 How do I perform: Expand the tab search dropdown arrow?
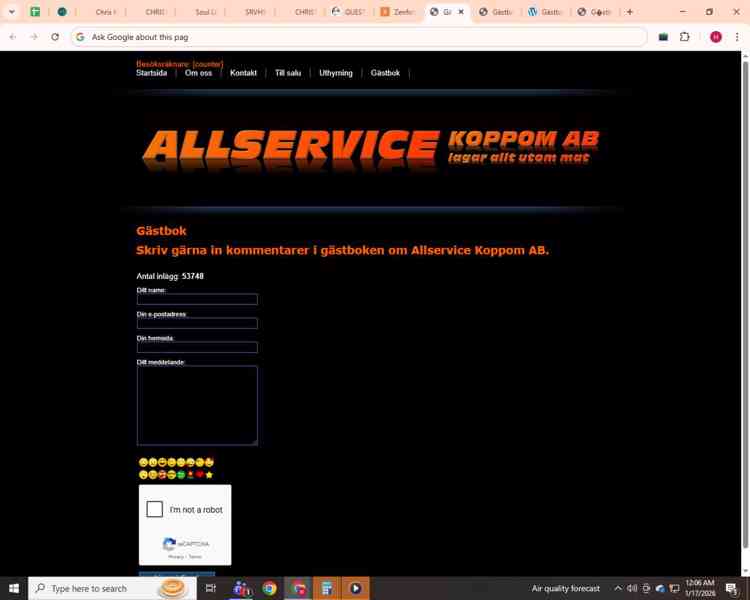click(x=12, y=12)
